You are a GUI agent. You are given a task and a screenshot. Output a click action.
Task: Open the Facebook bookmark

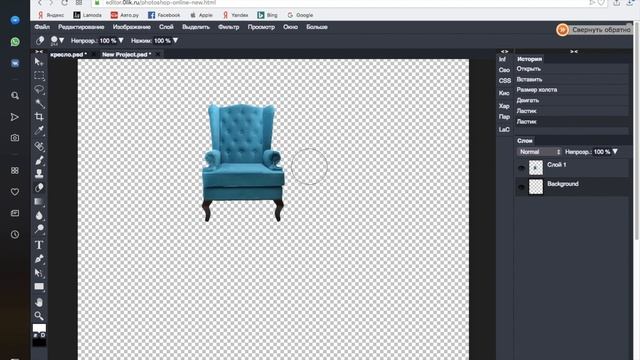pos(164,15)
